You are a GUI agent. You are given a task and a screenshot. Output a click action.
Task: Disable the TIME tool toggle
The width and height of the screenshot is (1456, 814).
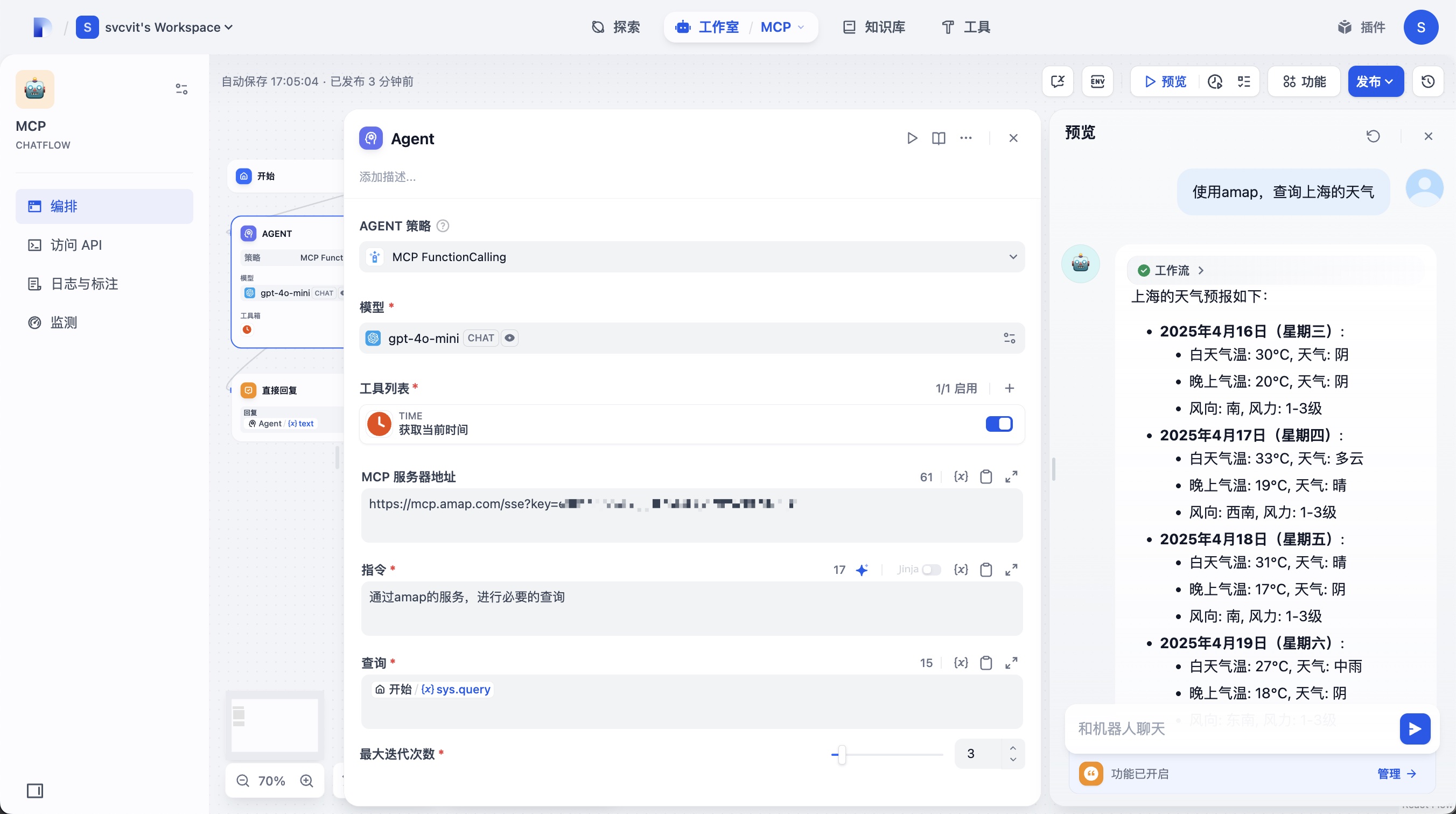click(x=999, y=424)
